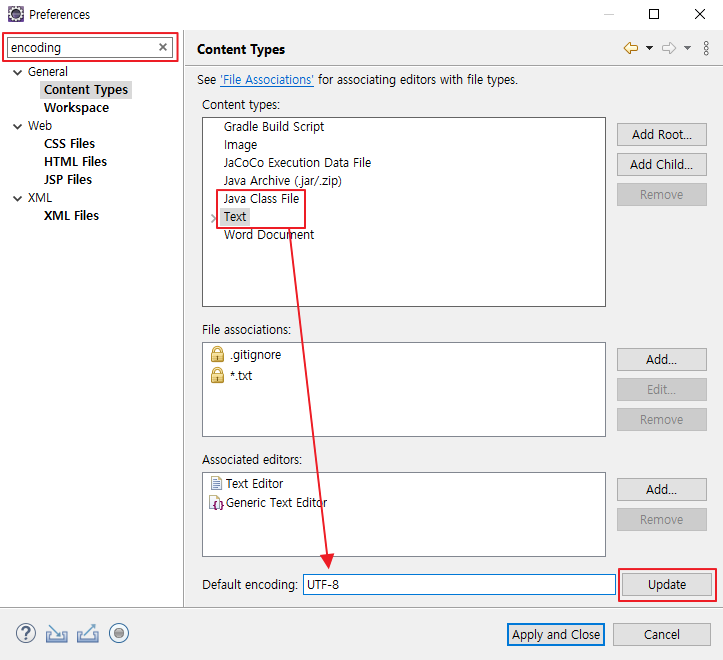
Task: Select .gitignore file association
Action: (255, 355)
